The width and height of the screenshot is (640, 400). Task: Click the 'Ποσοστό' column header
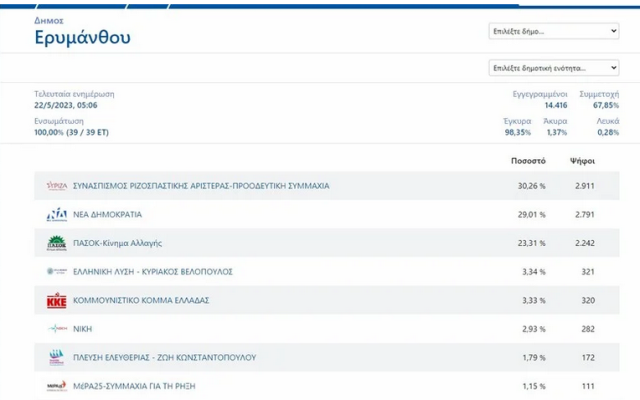click(528, 161)
